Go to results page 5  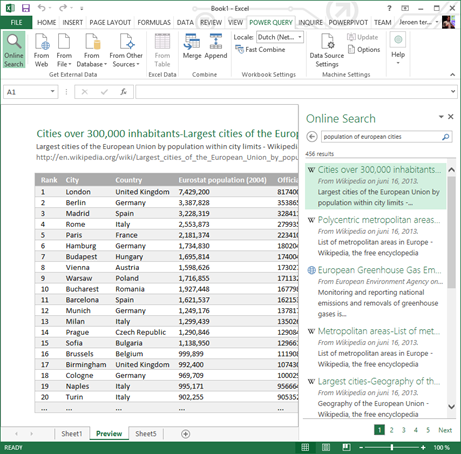(x=428, y=430)
